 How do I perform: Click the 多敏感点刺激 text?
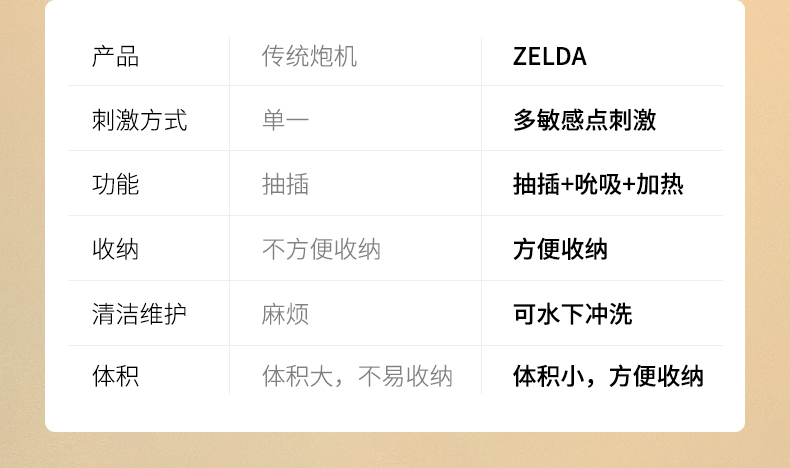[x=584, y=121]
